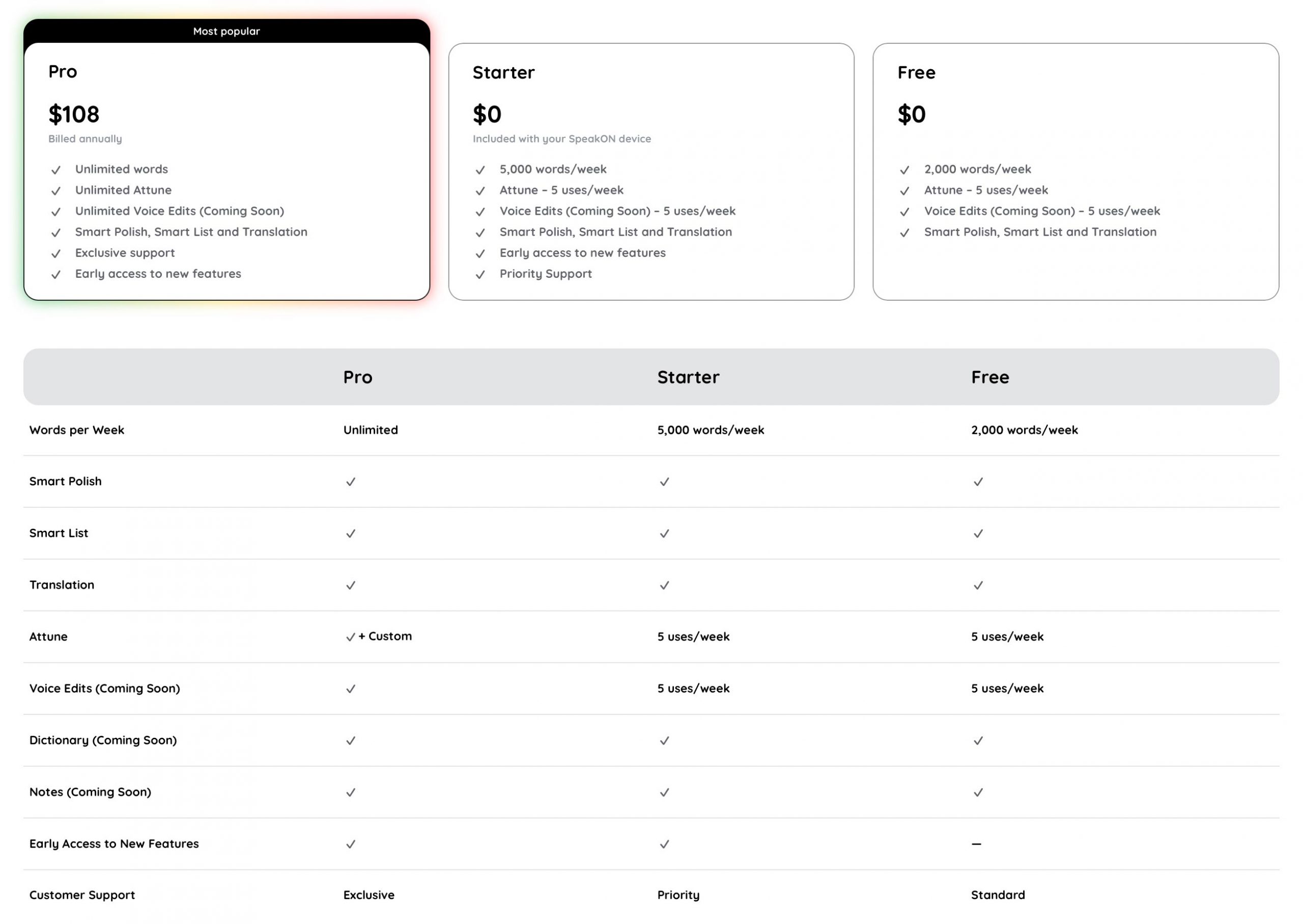Image resolution: width=1303 pixels, height=924 pixels.
Task: Click checkmark next to Priority Support in Starter card
Action: [x=480, y=275]
